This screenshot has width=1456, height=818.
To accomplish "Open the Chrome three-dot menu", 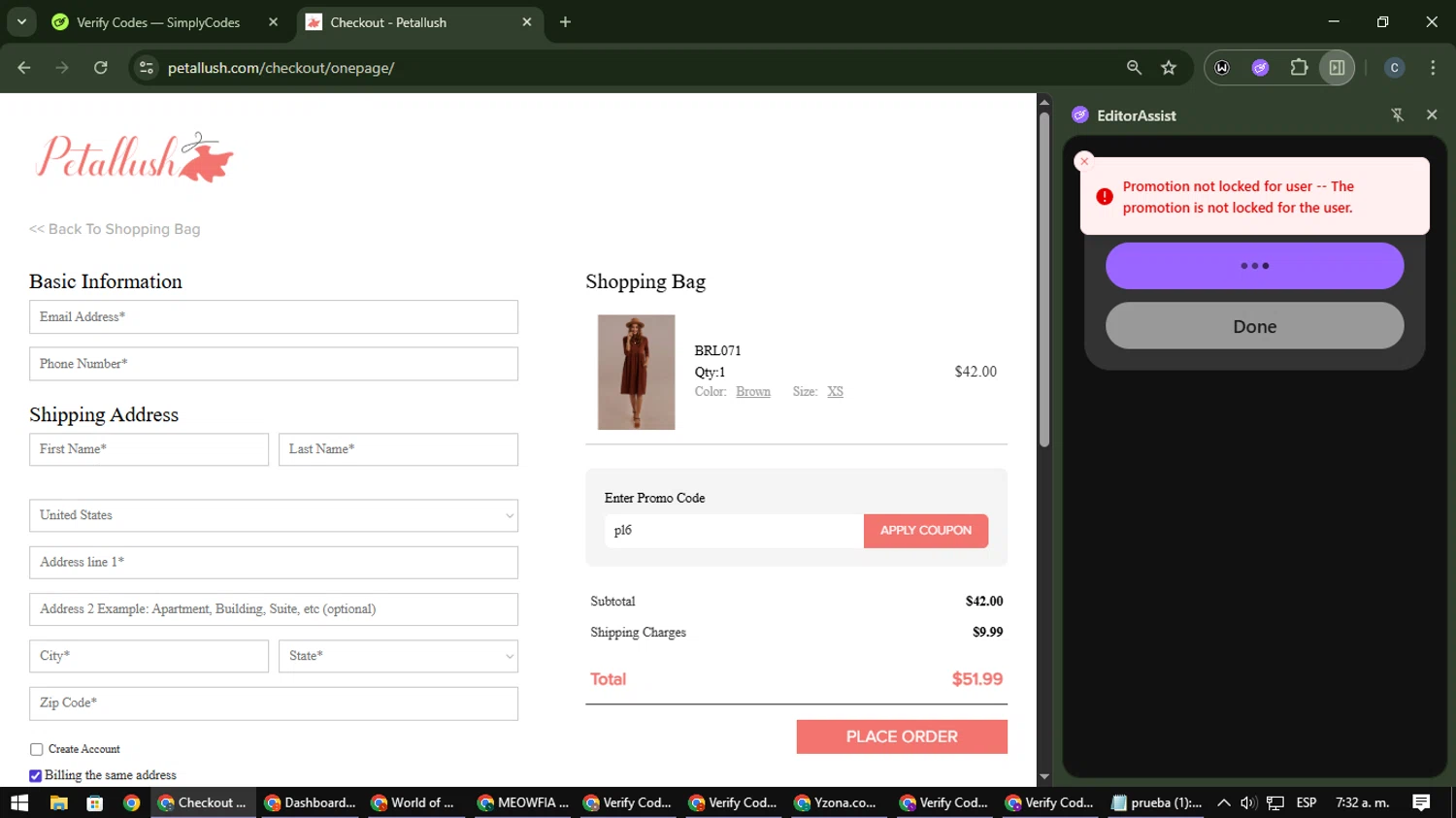I will click(1433, 68).
